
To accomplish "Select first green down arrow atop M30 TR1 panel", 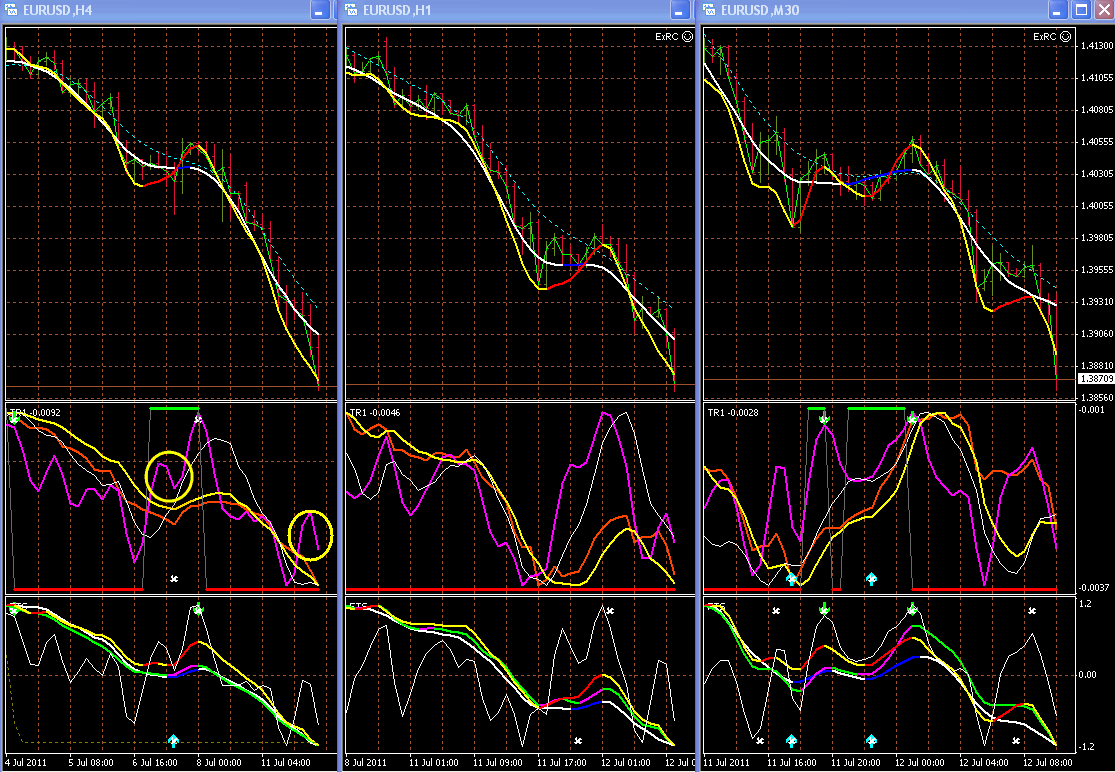I will click(x=823, y=418).
